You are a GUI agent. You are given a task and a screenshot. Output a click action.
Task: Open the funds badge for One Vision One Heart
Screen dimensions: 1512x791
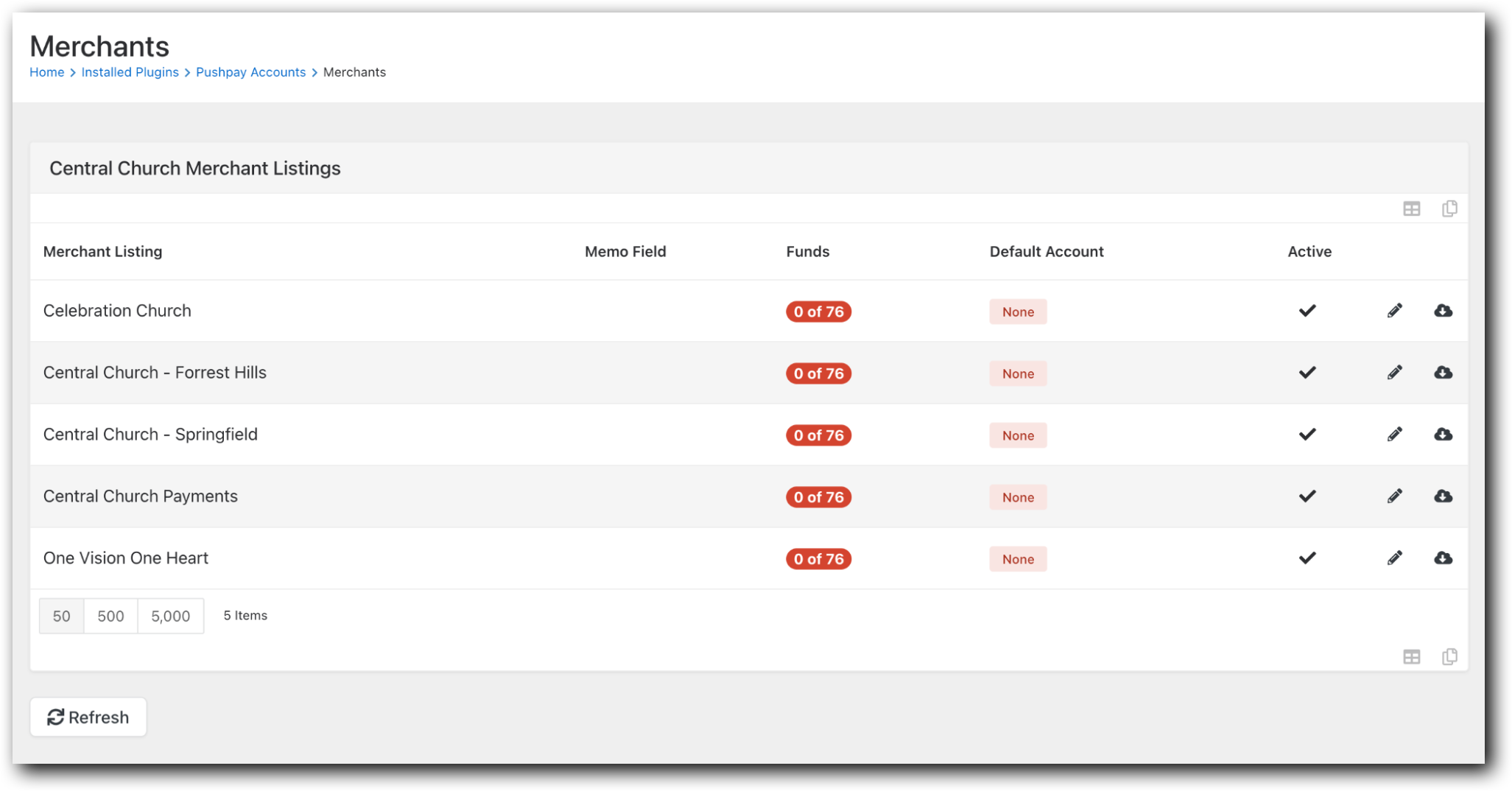pos(818,559)
